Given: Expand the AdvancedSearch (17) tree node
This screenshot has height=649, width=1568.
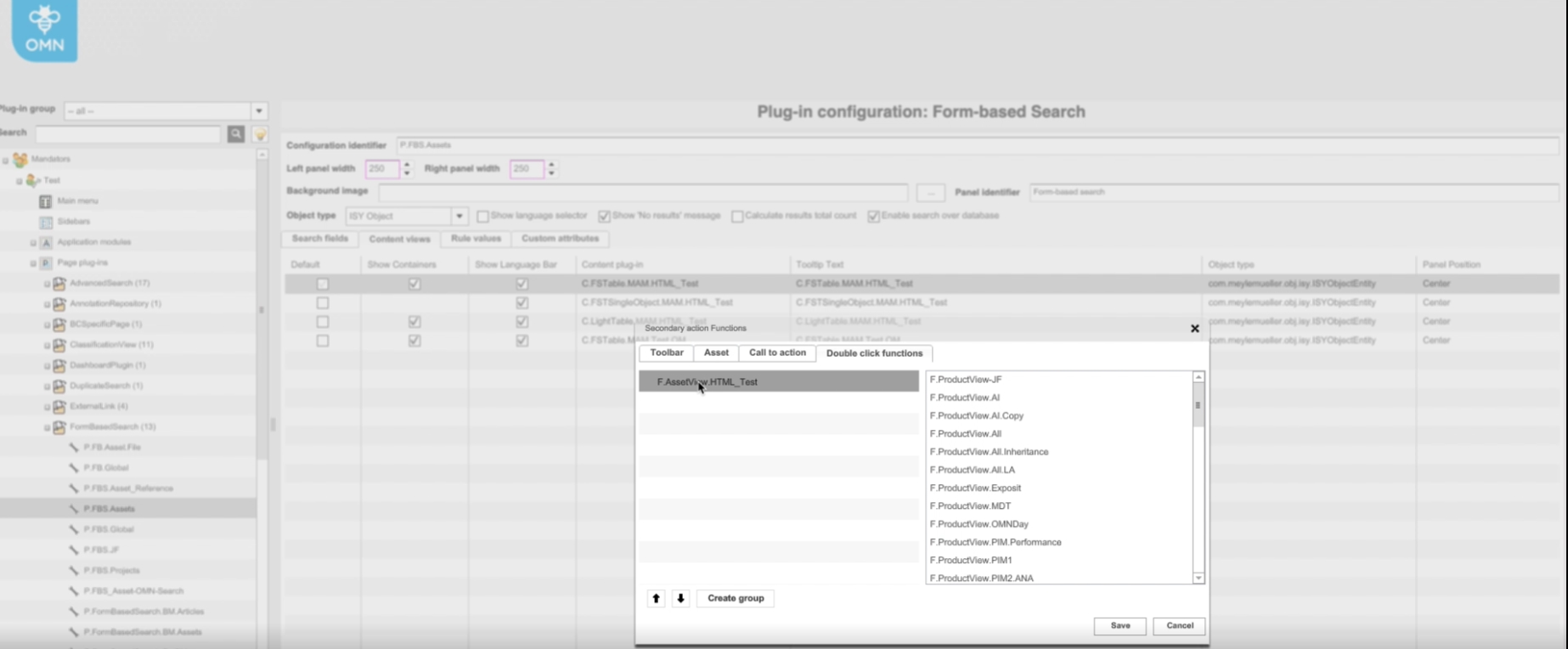Looking at the screenshot, I should [x=47, y=284].
